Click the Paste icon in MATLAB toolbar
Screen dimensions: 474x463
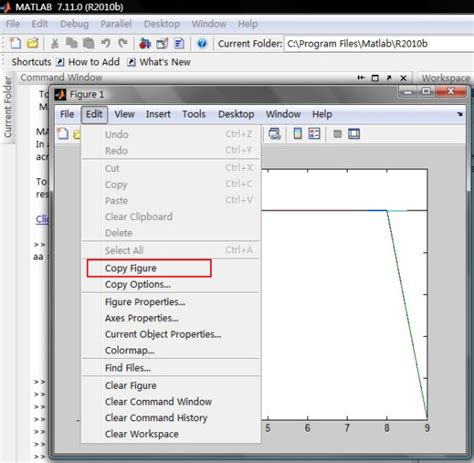(88, 43)
